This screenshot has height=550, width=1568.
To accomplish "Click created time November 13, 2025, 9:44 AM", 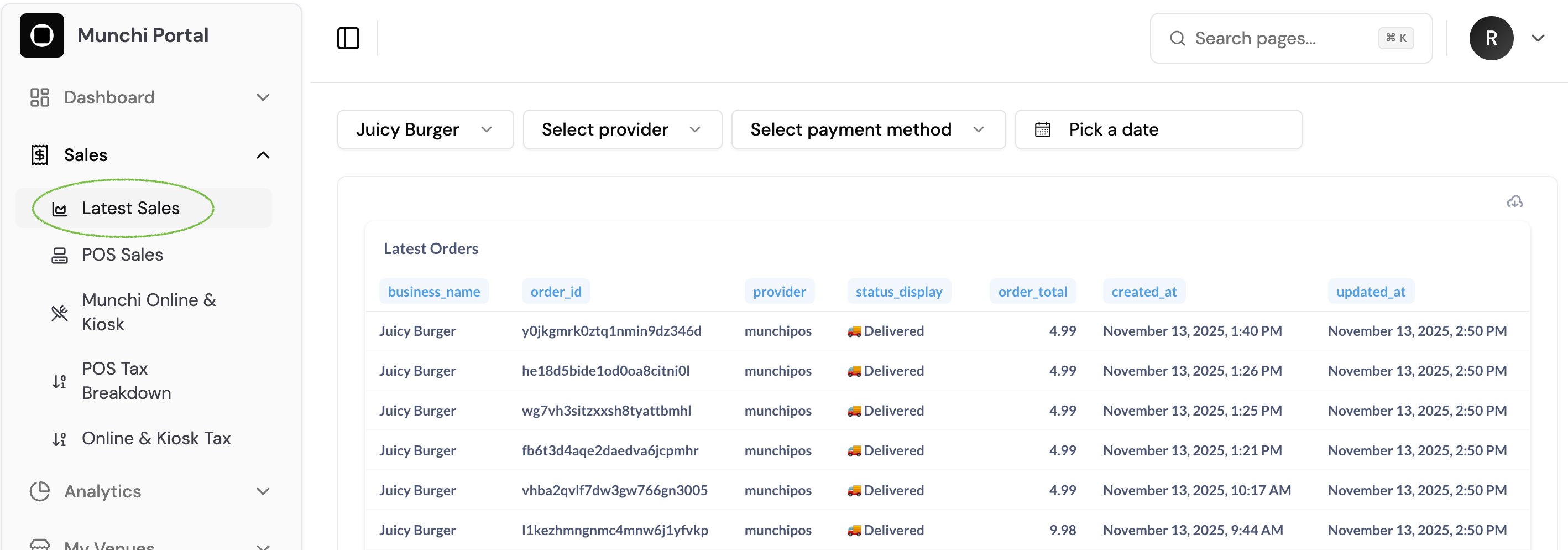I will click(1193, 530).
